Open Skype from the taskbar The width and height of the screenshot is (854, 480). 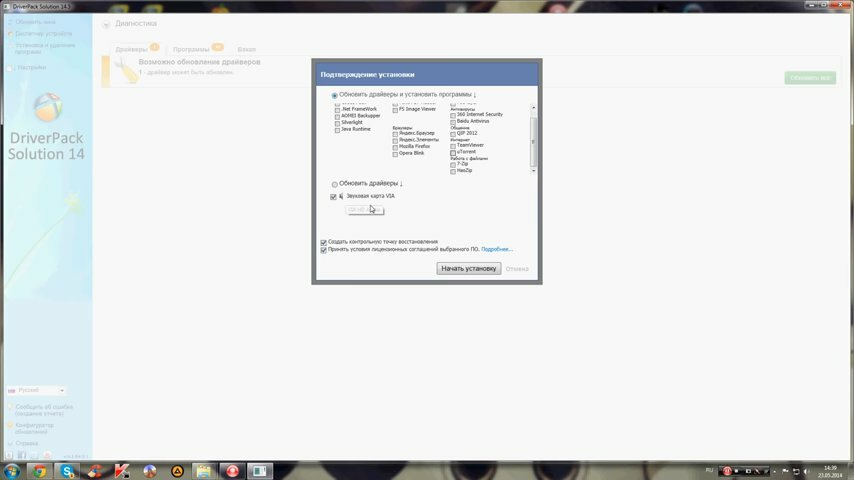67,471
